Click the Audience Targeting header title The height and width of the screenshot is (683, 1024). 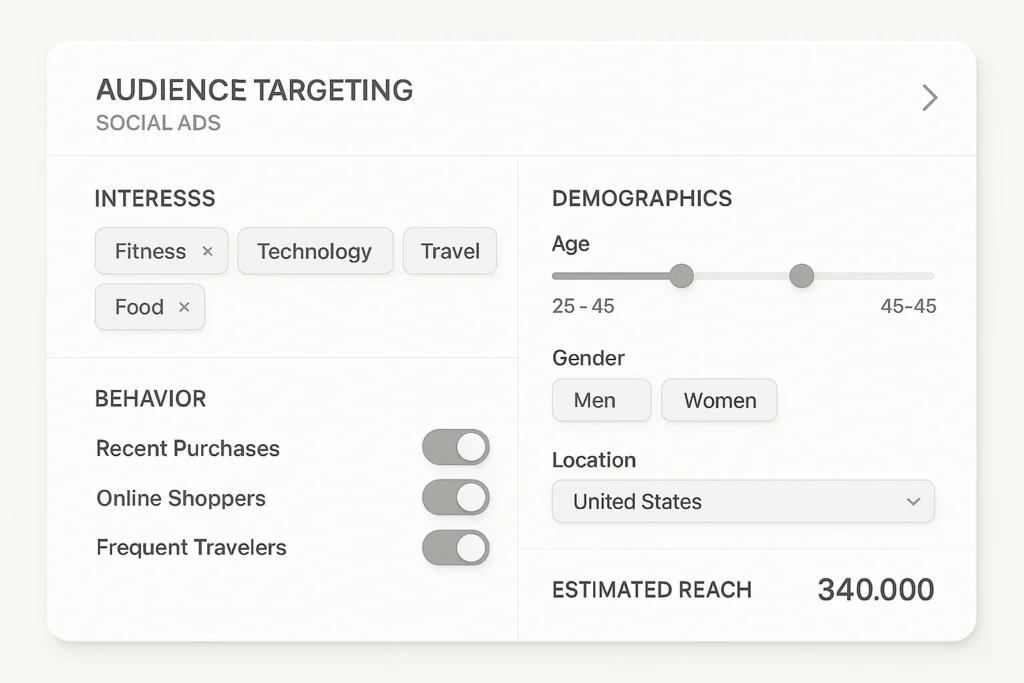[254, 90]
